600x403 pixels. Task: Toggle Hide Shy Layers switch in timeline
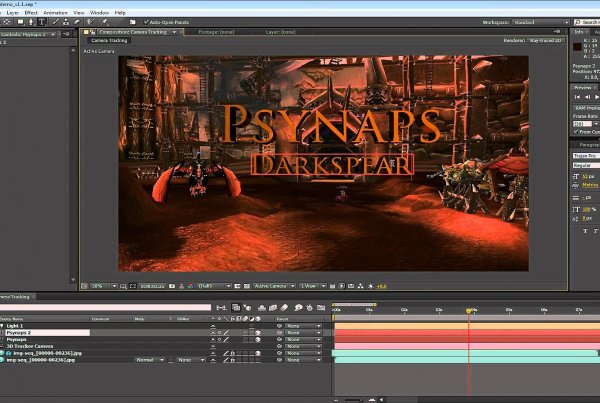[262, 308]
